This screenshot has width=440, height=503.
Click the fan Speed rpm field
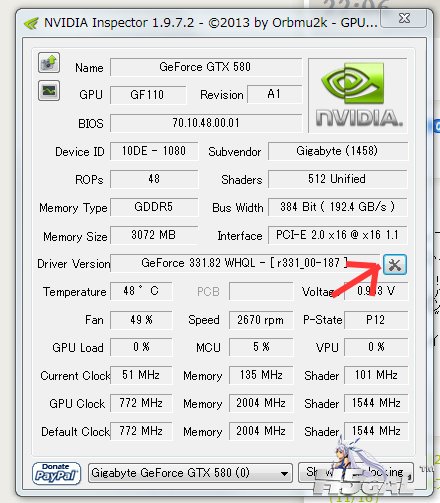click(261, 320)
